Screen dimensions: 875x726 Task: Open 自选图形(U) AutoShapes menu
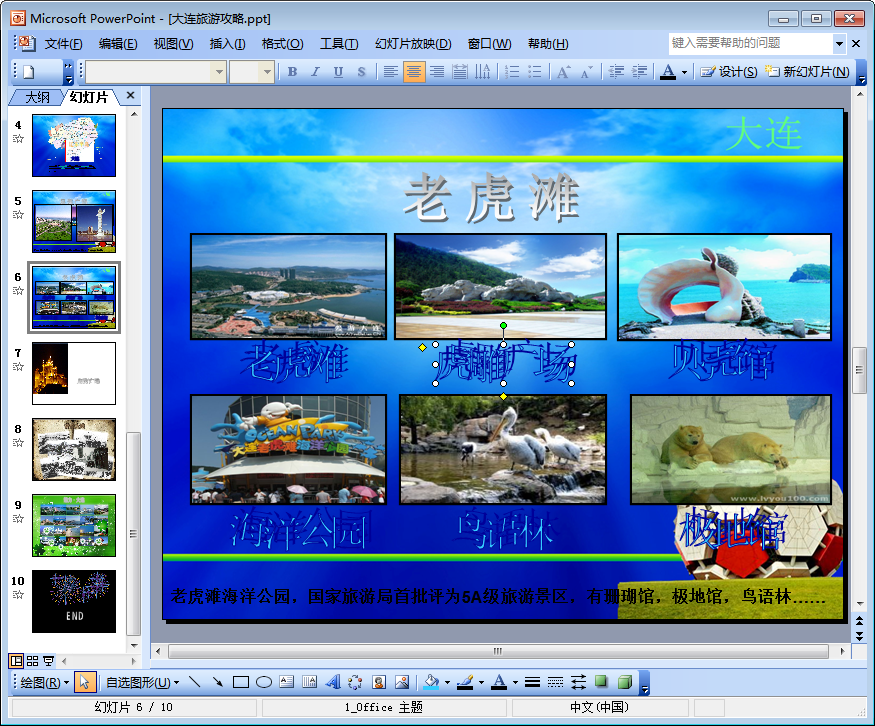pos(142,682)
